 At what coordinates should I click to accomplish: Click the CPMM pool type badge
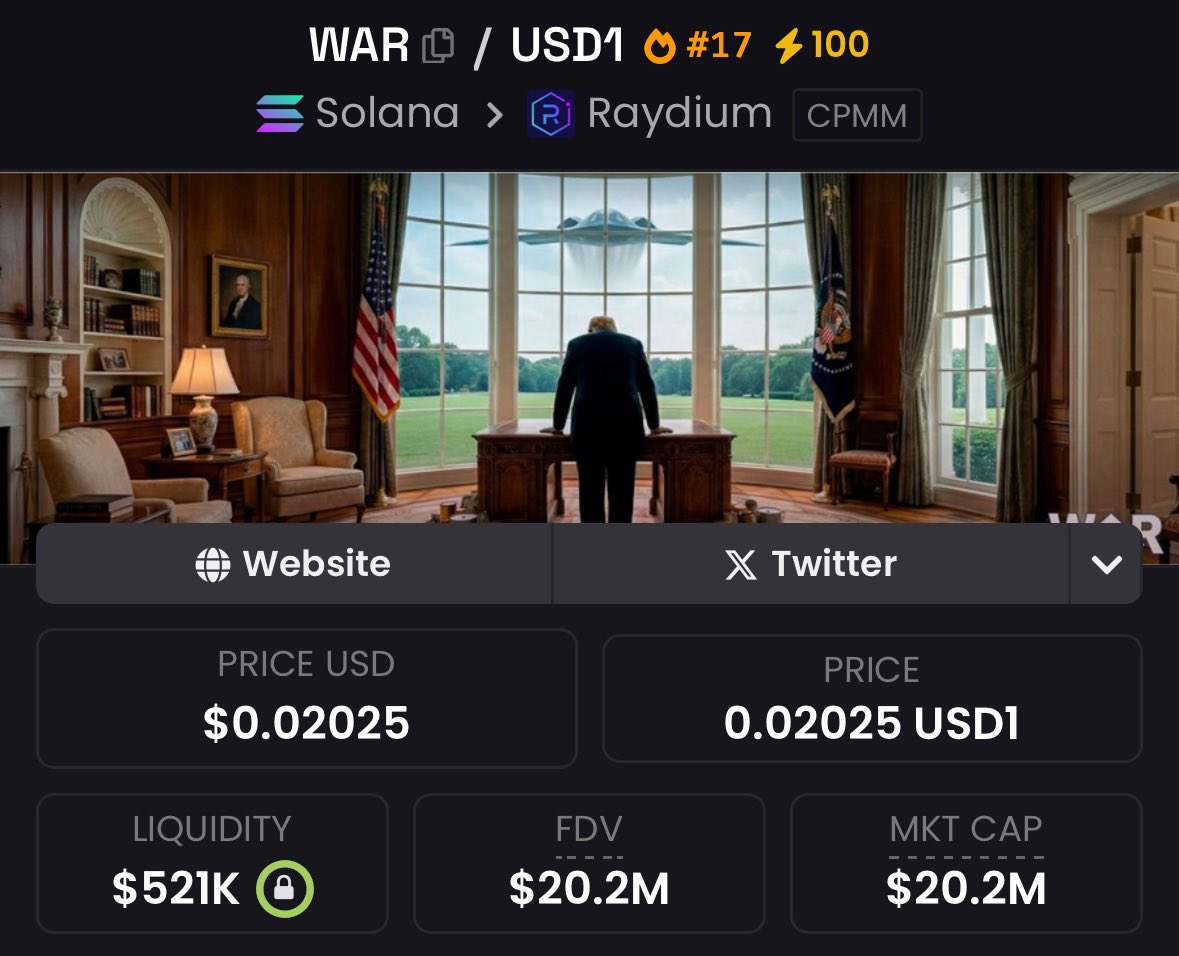(857, 115)
